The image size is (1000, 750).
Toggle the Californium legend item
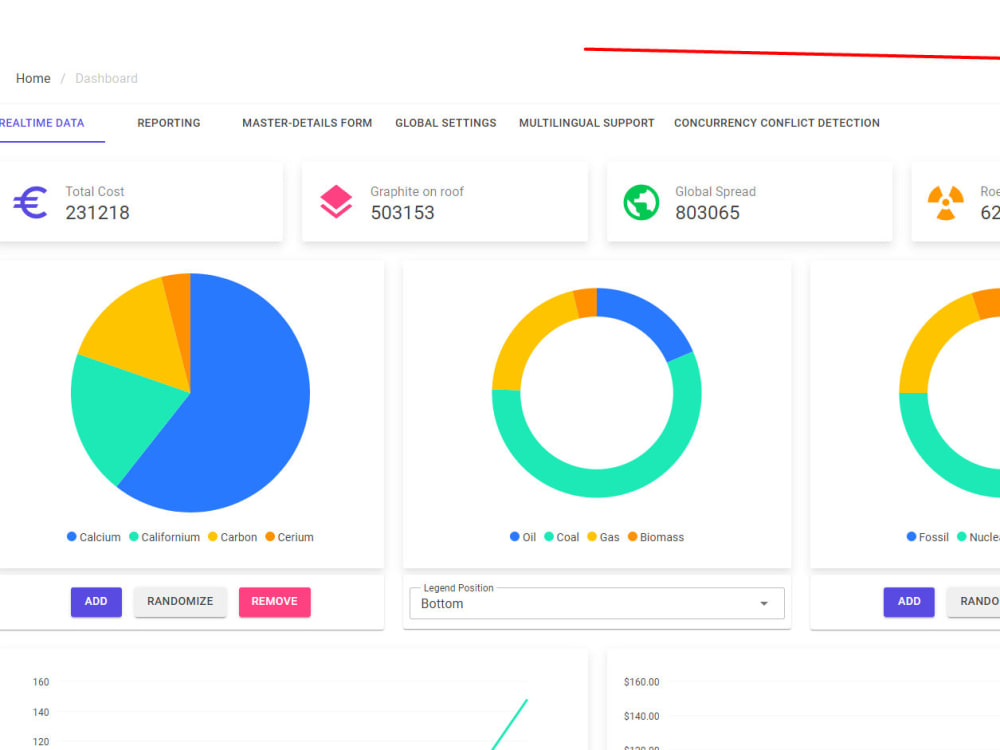click(x=165, y=537)
